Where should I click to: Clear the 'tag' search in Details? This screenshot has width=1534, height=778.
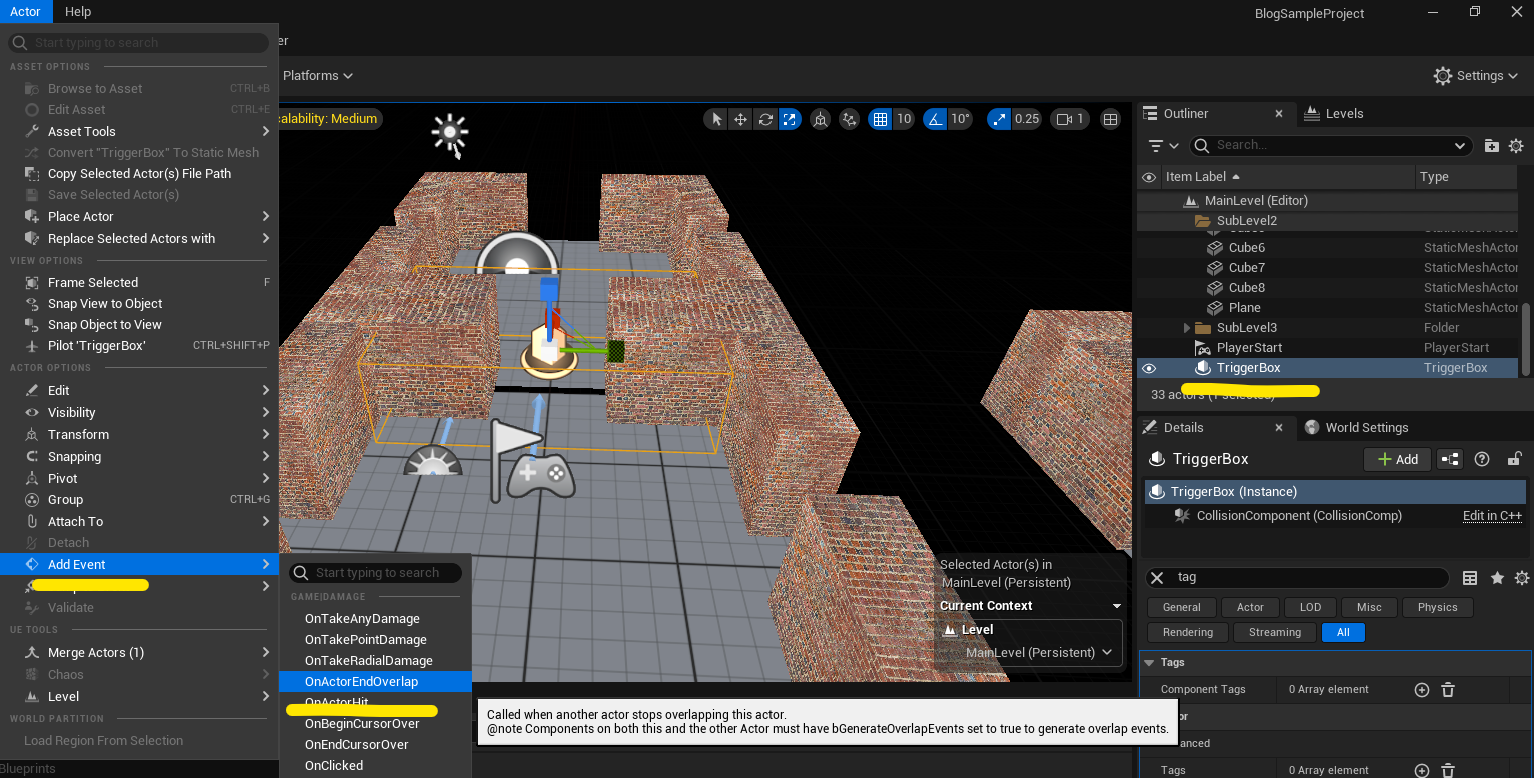[1157, 577]
